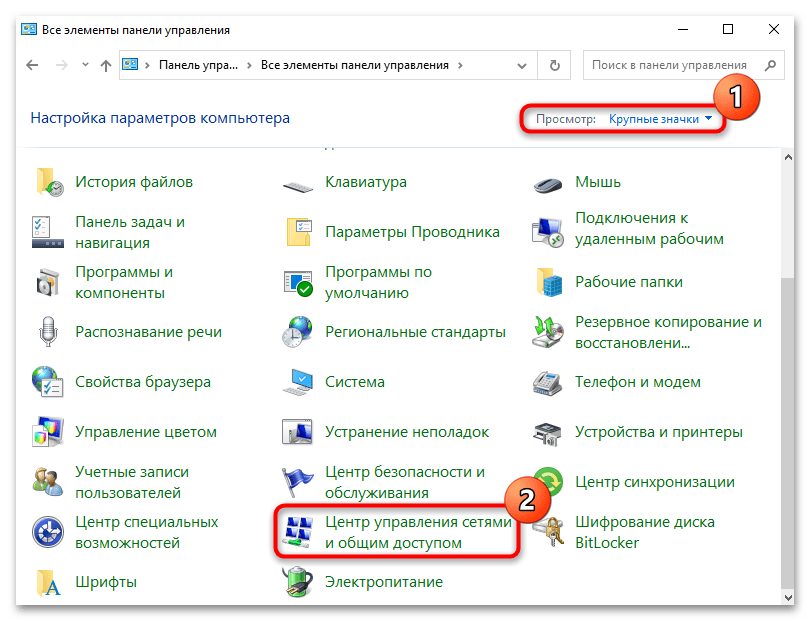Open Шрифты link
Image resolution: width=810 pixels, height=621 pixels.
(106, 582)
